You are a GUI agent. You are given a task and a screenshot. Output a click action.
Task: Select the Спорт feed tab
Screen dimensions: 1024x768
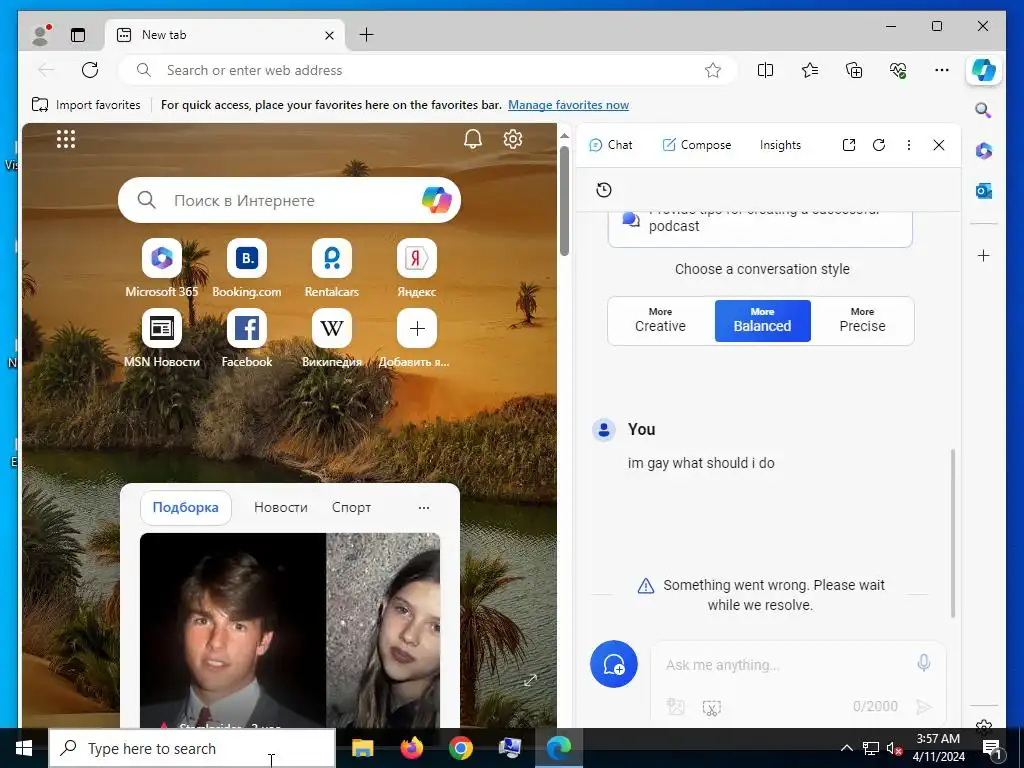351,507
